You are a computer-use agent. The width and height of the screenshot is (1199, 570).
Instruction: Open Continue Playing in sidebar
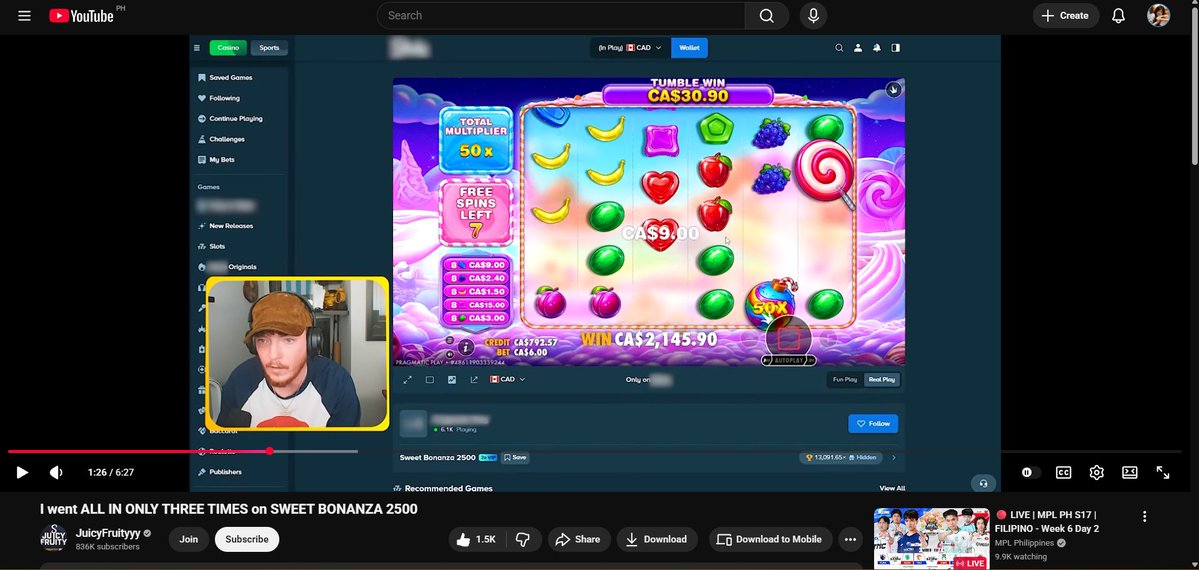click(x=230, y=119)
